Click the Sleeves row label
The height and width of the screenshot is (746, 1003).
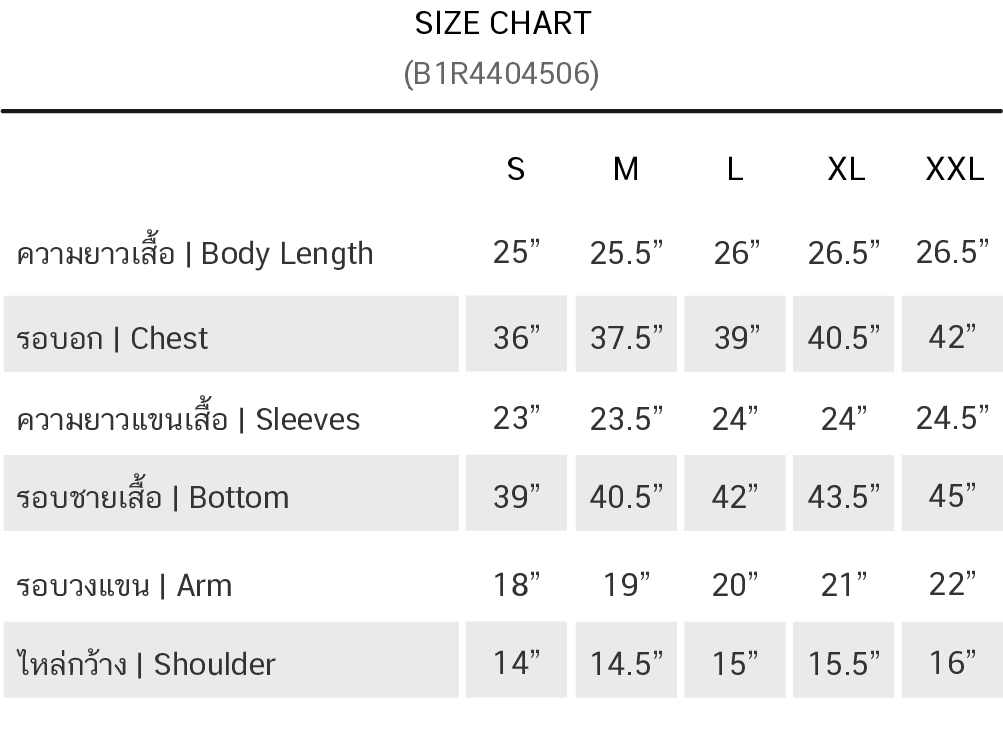pyautogui.click(x=188, y=419)
